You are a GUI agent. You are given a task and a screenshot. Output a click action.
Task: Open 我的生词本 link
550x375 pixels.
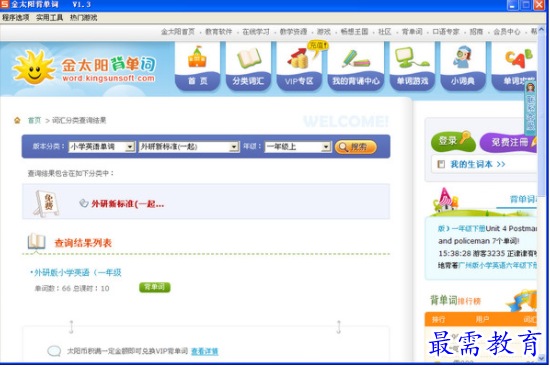478,164
